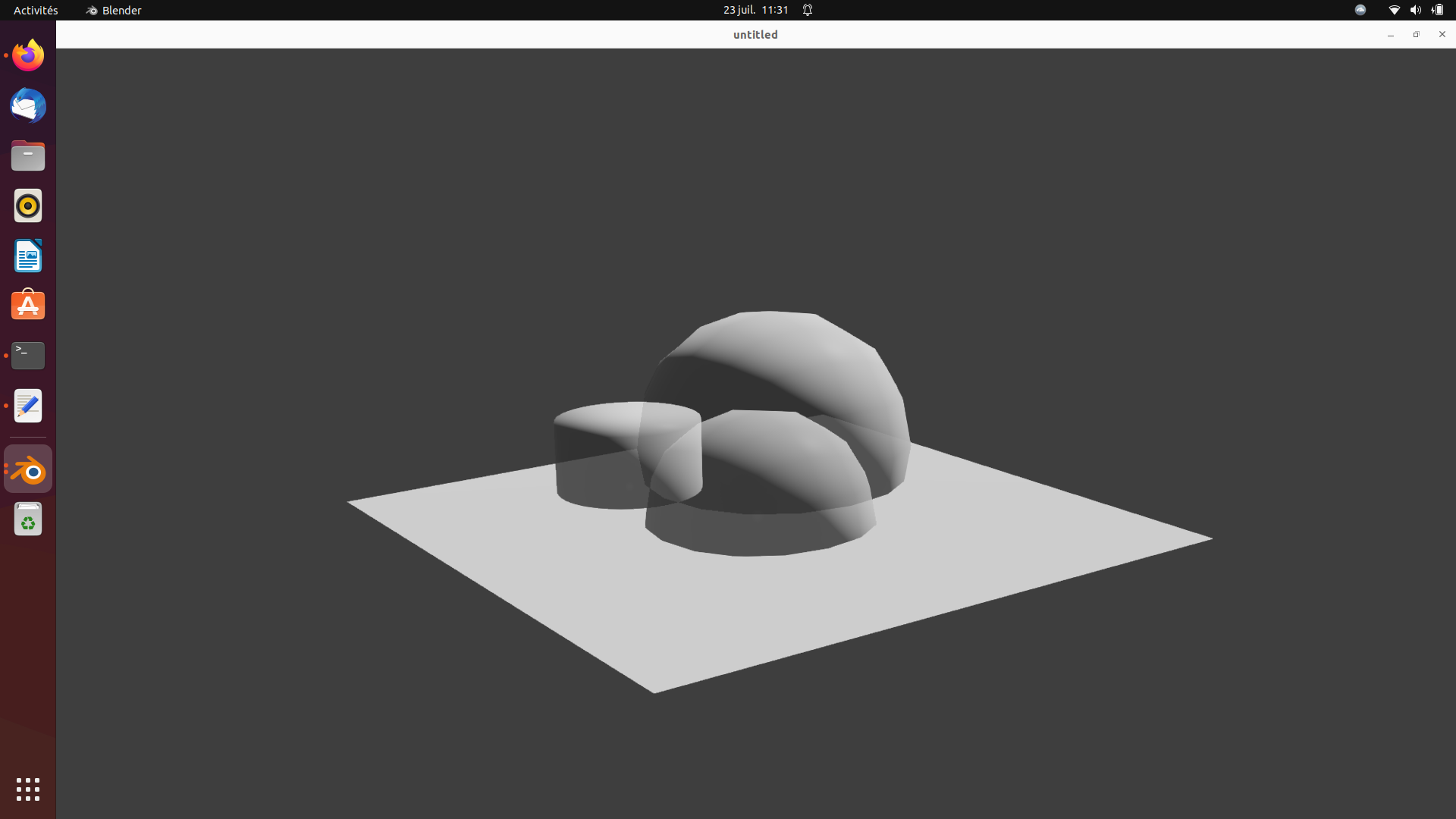
Task: Open Firefox from the dock
Action: click(x=28, y=55)
